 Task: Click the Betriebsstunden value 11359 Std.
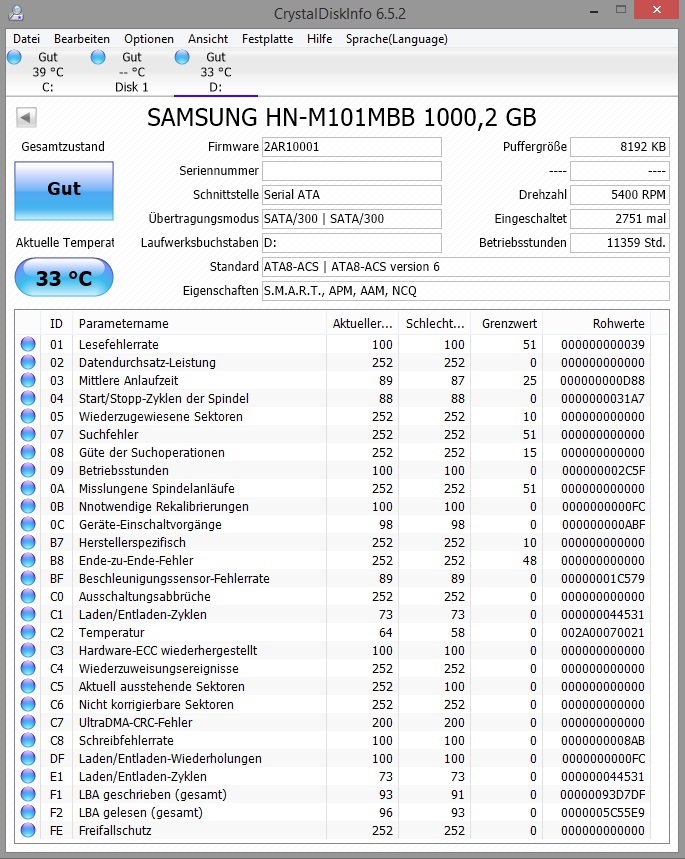pyautogui.click(x=620, y=243)
